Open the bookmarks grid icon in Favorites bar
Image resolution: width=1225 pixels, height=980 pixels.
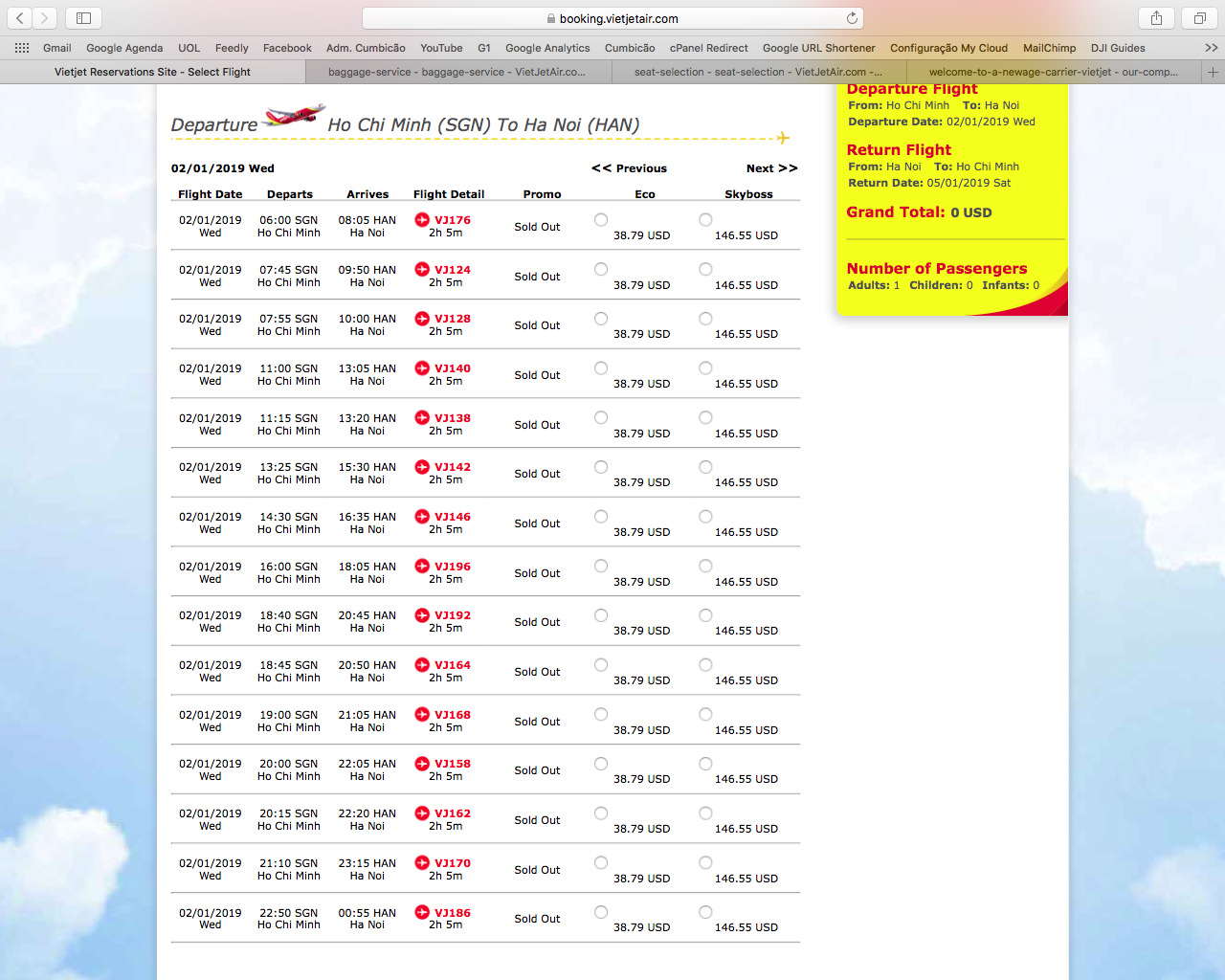click(22, 48)
